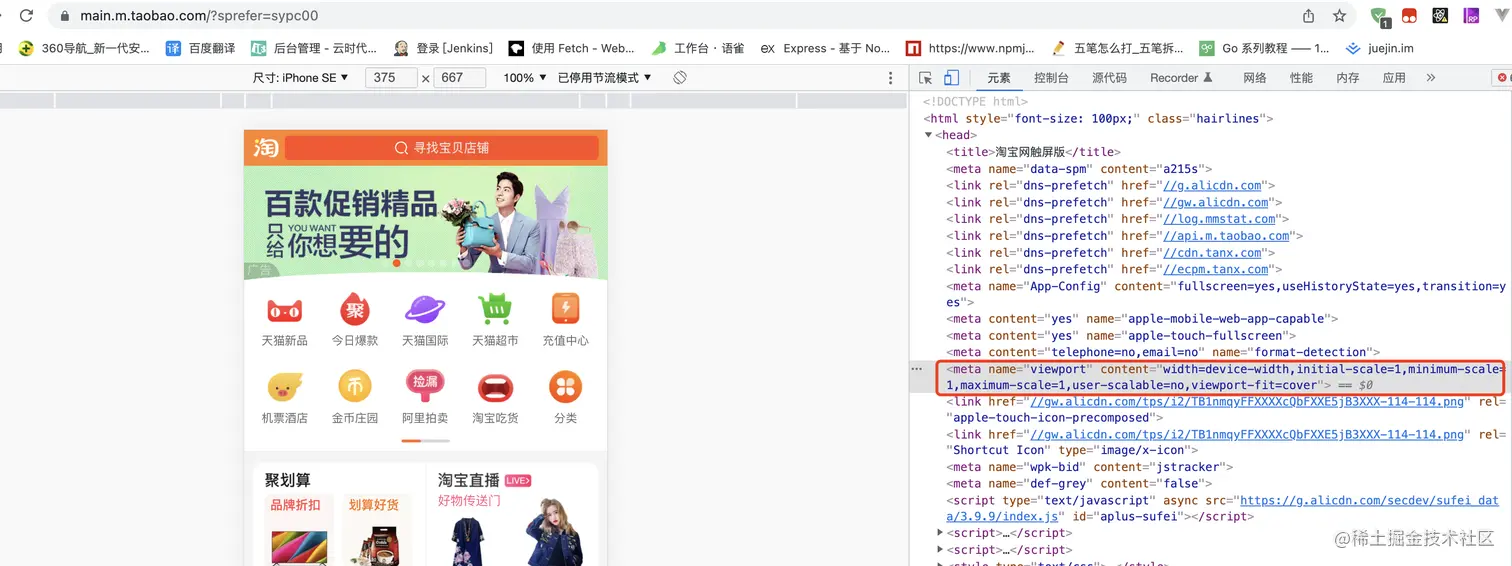The image size is (1512, 566).
Task: Switch to the 内存 DevTools tab
Action: pyautogui.click(x=1347, y=78)
